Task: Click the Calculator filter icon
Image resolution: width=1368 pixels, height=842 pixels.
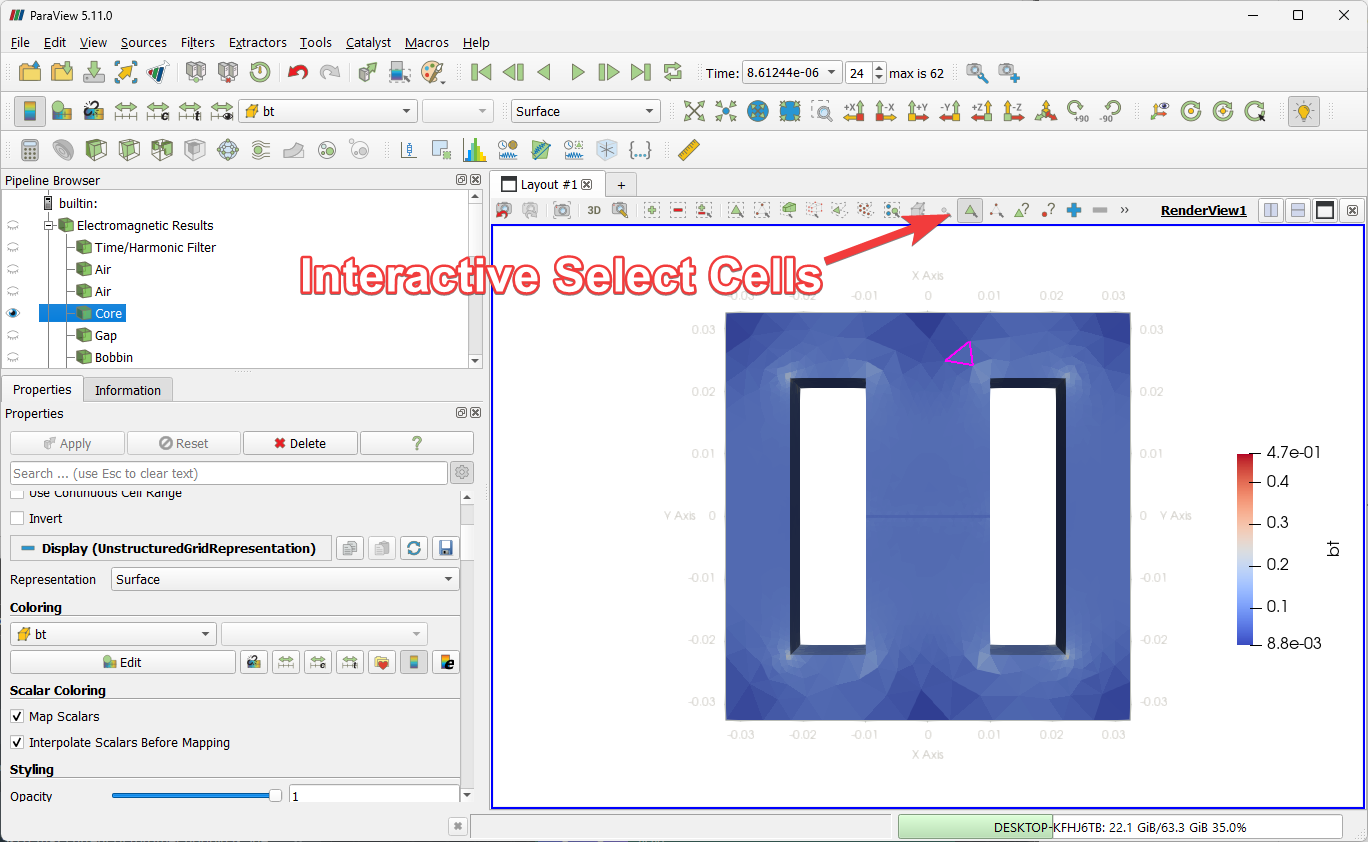Action: point(30,150)
